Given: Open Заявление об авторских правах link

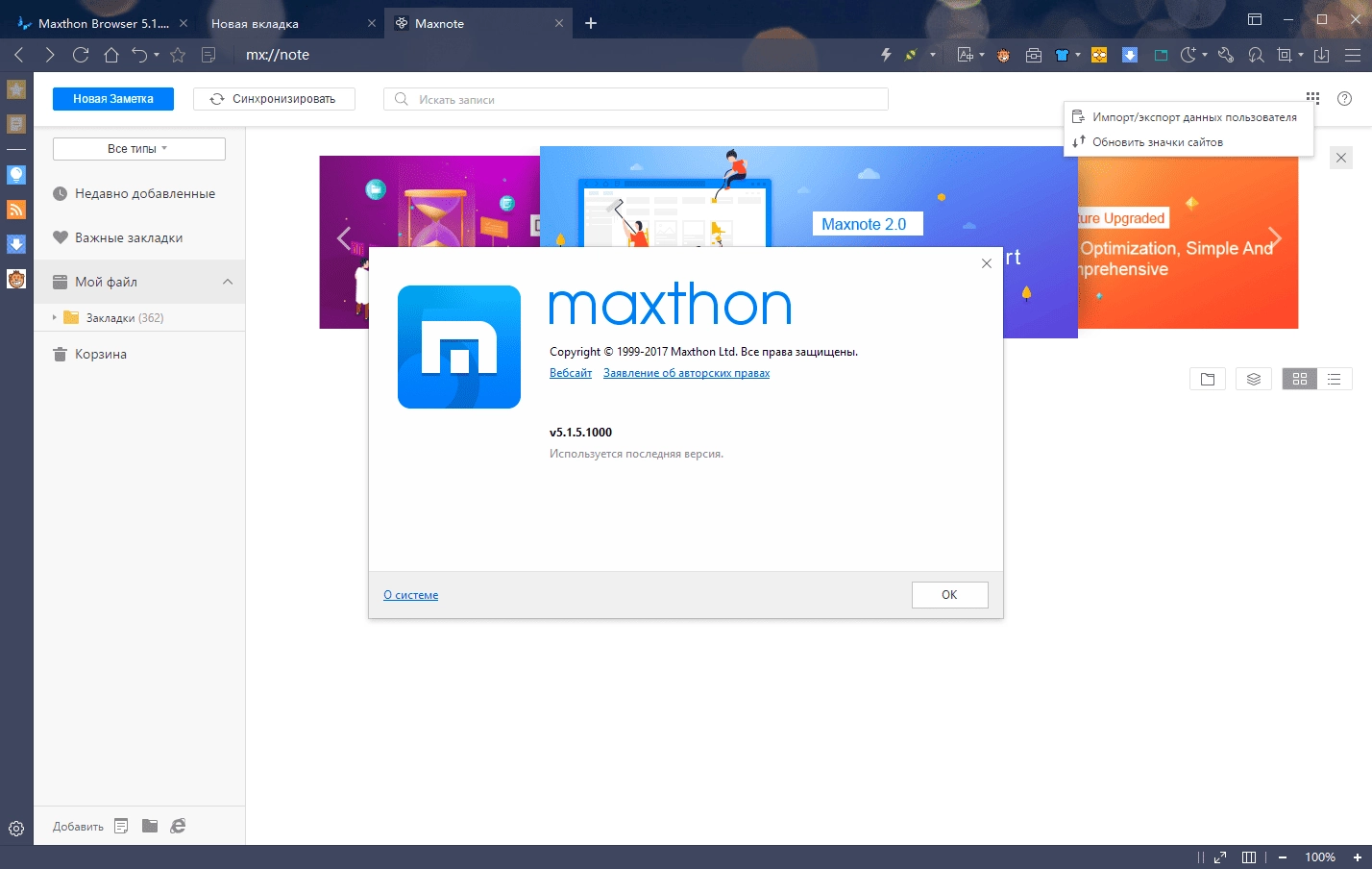Looking at the screenshot, I should point(686,373).
